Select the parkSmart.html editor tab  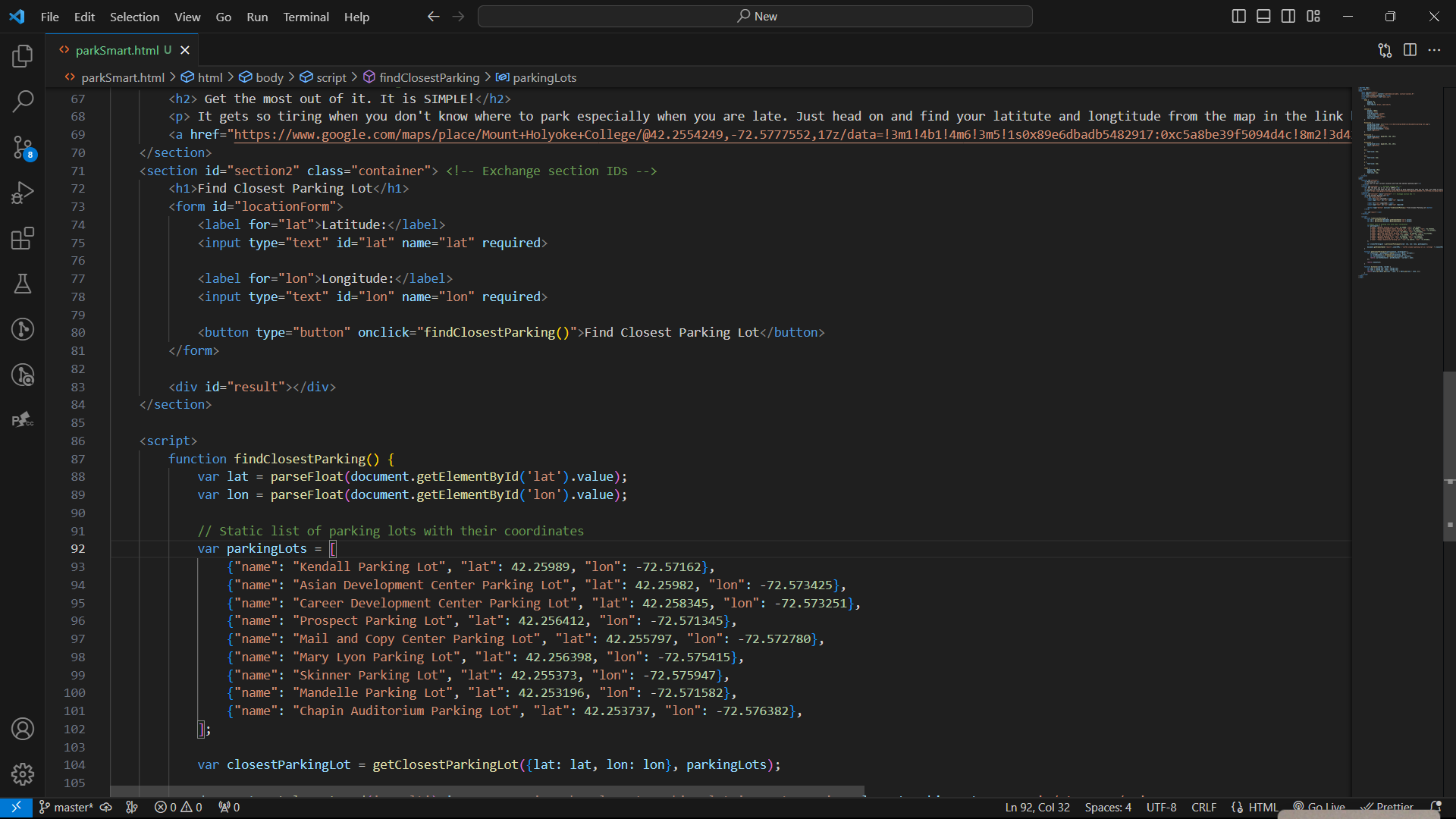[117, 50]
